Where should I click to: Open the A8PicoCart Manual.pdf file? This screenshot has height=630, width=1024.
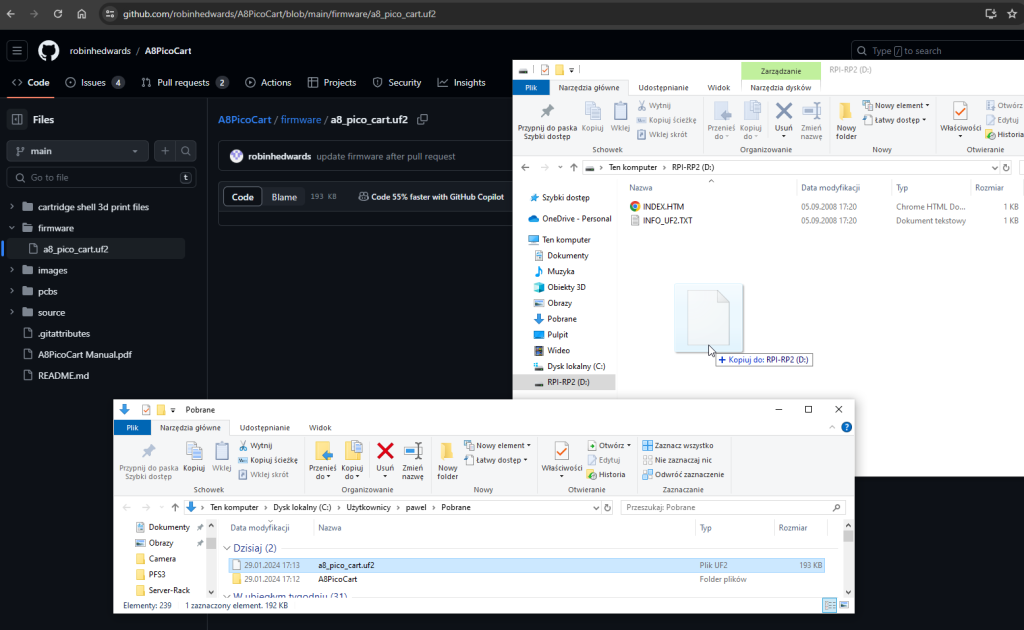click(x=85, y=354)
